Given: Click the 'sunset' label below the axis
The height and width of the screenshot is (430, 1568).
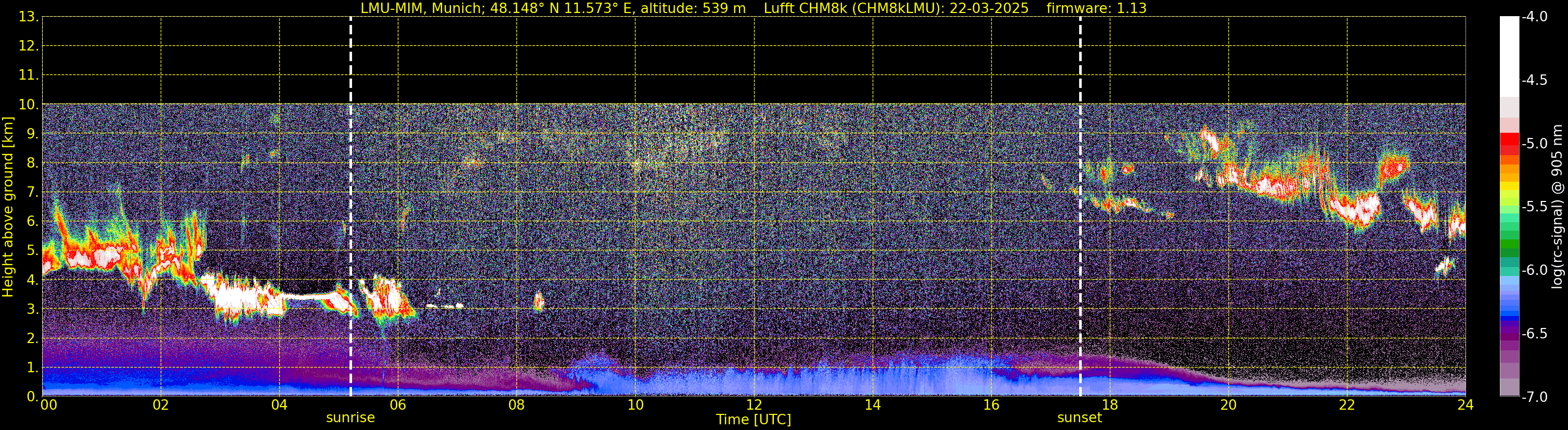Looking at the screenshot, I should (x=1079, y=418).
